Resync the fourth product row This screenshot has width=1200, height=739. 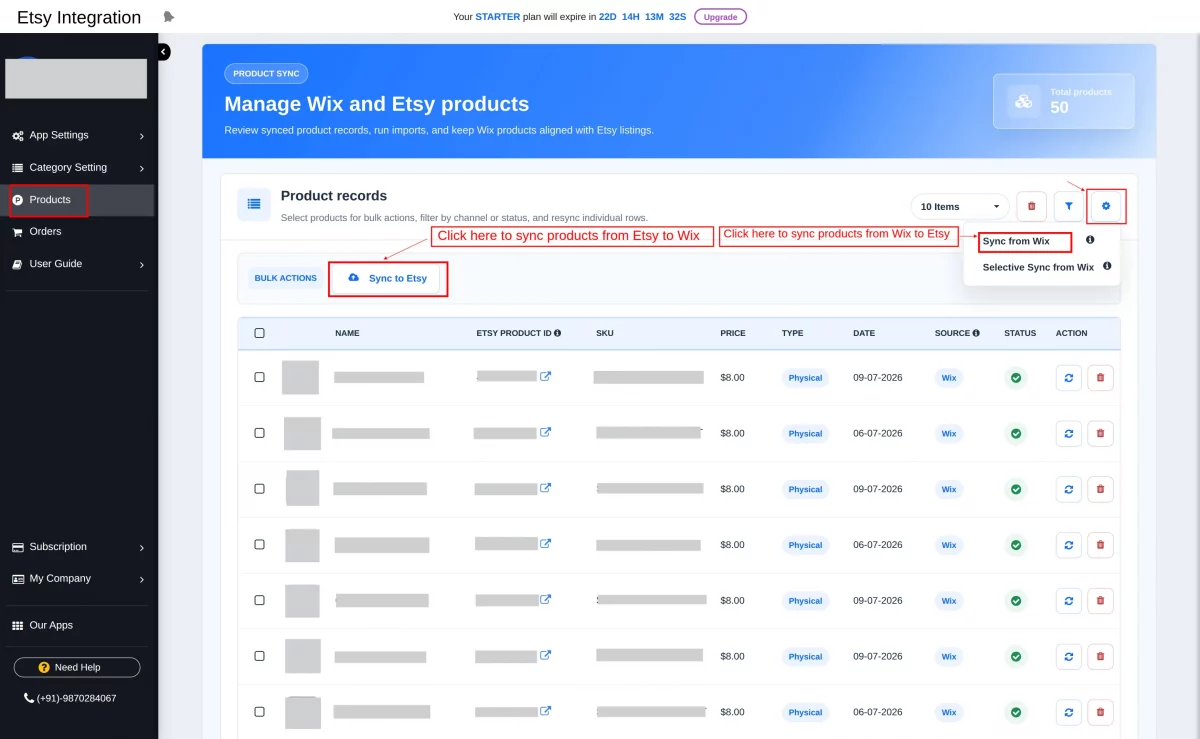point(1069,545)
